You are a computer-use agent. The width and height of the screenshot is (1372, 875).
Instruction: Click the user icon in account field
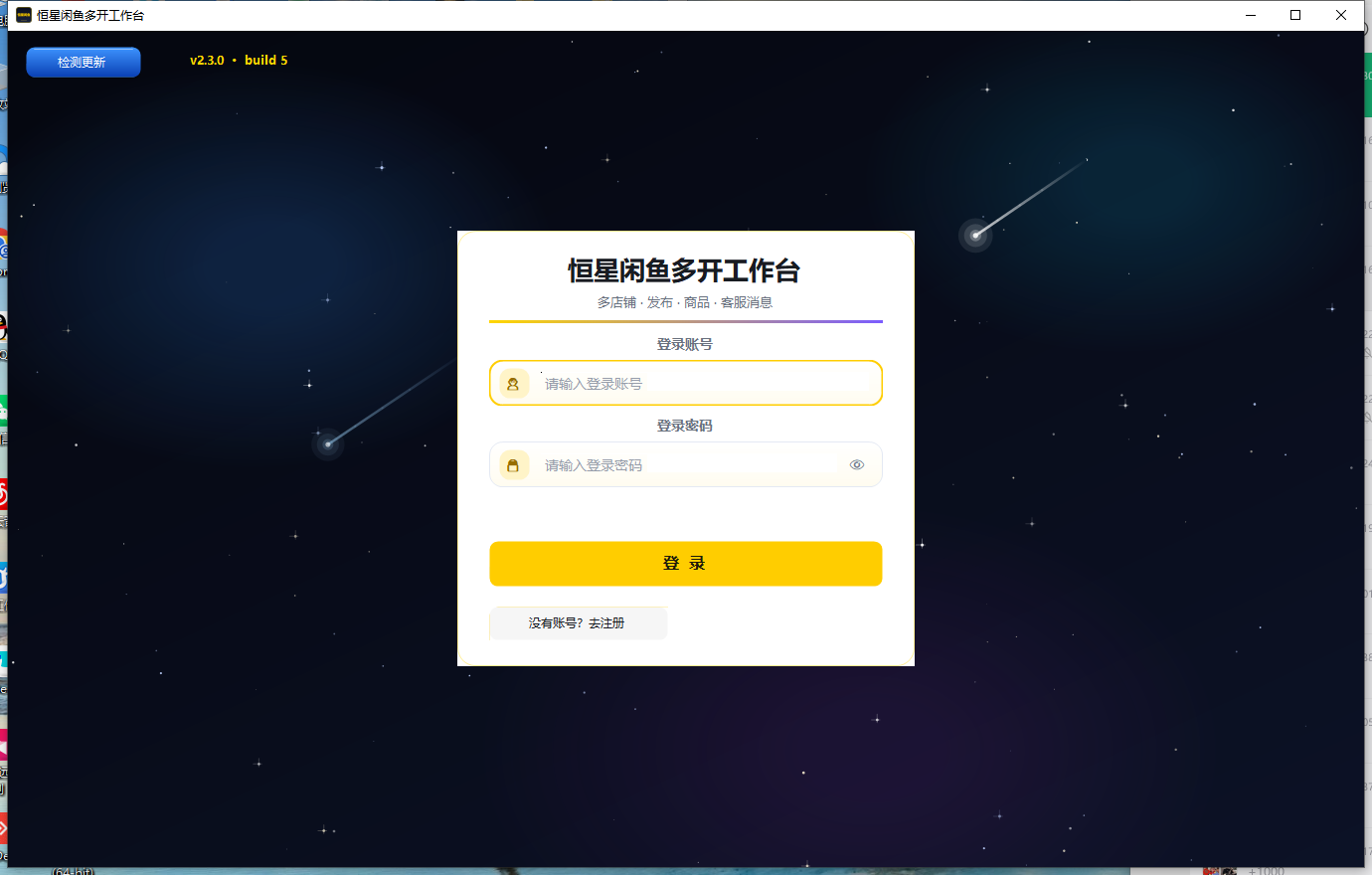tap(514, 384)
